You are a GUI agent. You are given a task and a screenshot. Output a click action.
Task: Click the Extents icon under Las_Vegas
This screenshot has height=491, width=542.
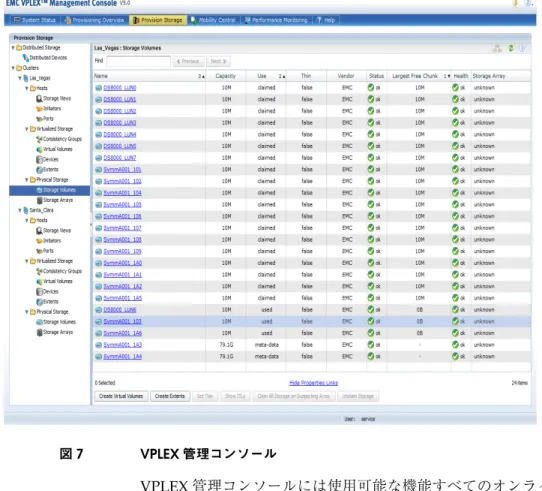point(39,170)
